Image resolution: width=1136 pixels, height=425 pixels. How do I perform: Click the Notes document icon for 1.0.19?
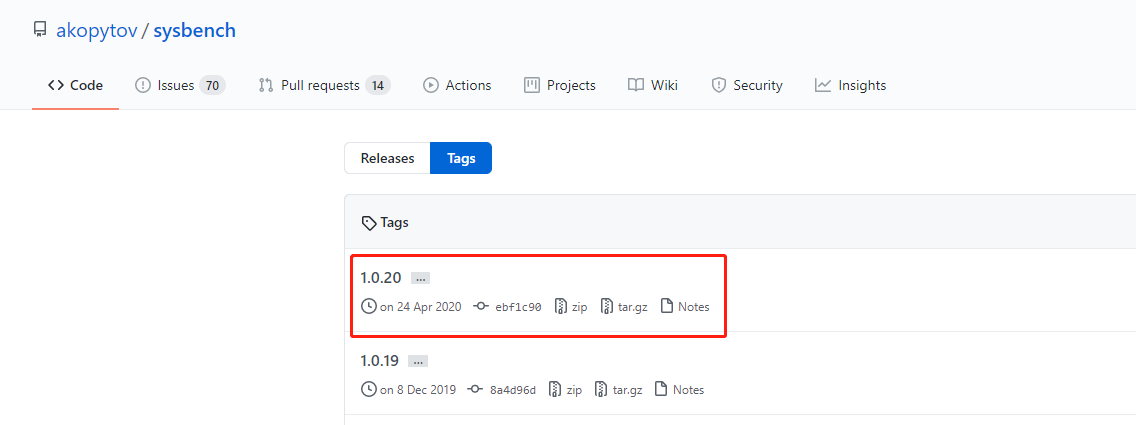click(661, 389)
